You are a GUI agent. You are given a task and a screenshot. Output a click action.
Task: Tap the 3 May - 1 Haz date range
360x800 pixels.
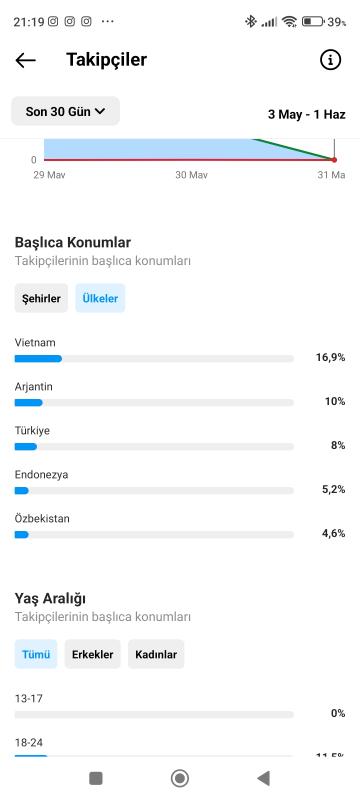tap(306, 114)
